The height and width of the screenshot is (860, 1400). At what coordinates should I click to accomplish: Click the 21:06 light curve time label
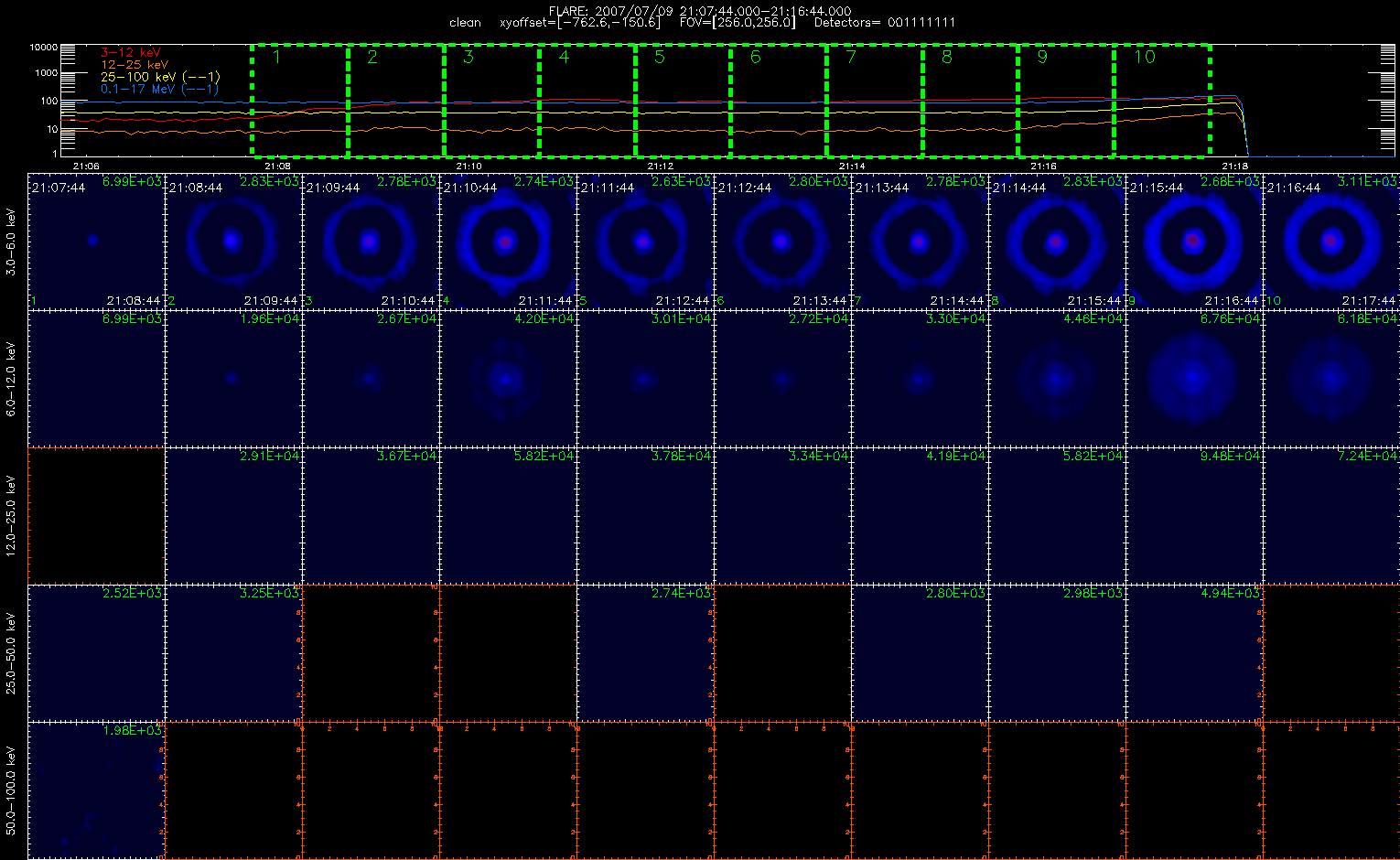point(86,167)
